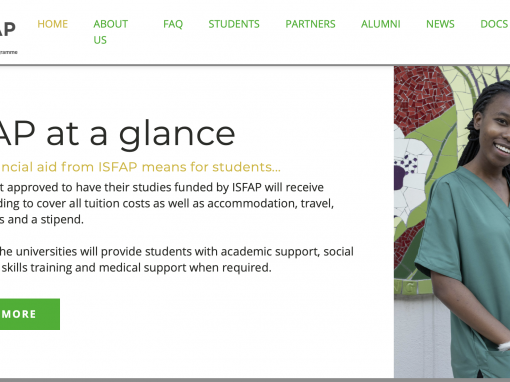Select STUDENTS in the navigation bar

tap(234, 24)
